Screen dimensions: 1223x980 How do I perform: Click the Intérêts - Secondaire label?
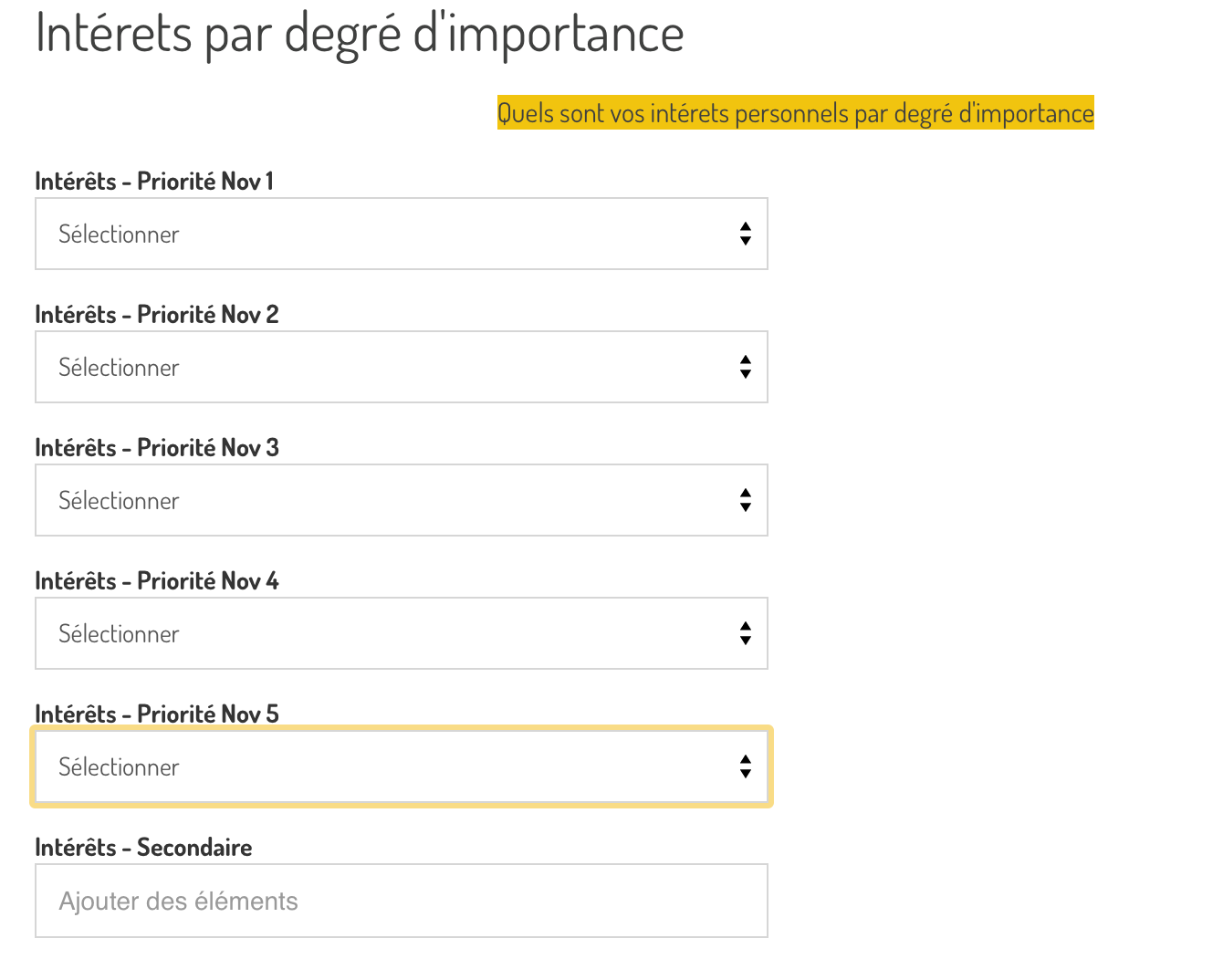(x=143, y=848)
